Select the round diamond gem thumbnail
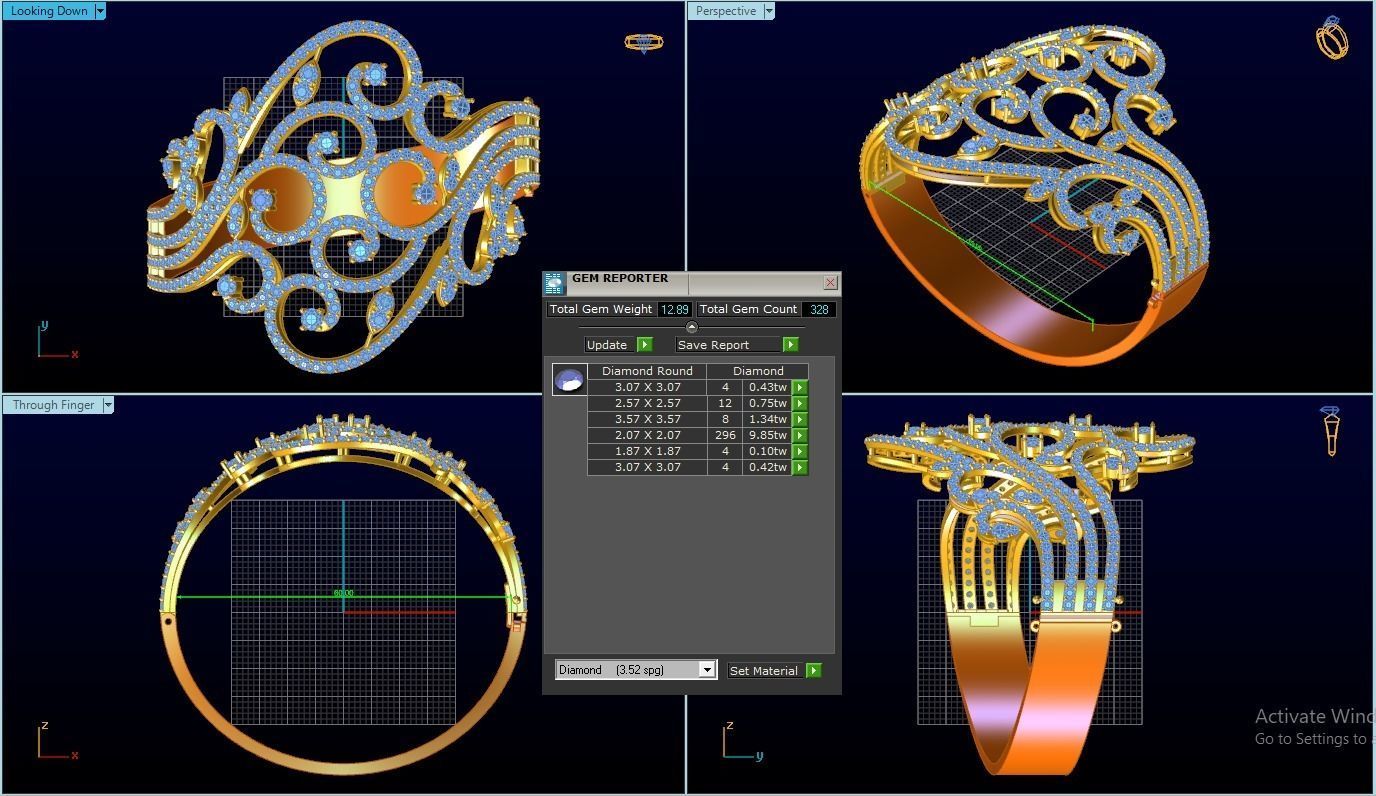The height and width of the screenshot is (796, 1376). pyautogui.click(x=569, y=380)
